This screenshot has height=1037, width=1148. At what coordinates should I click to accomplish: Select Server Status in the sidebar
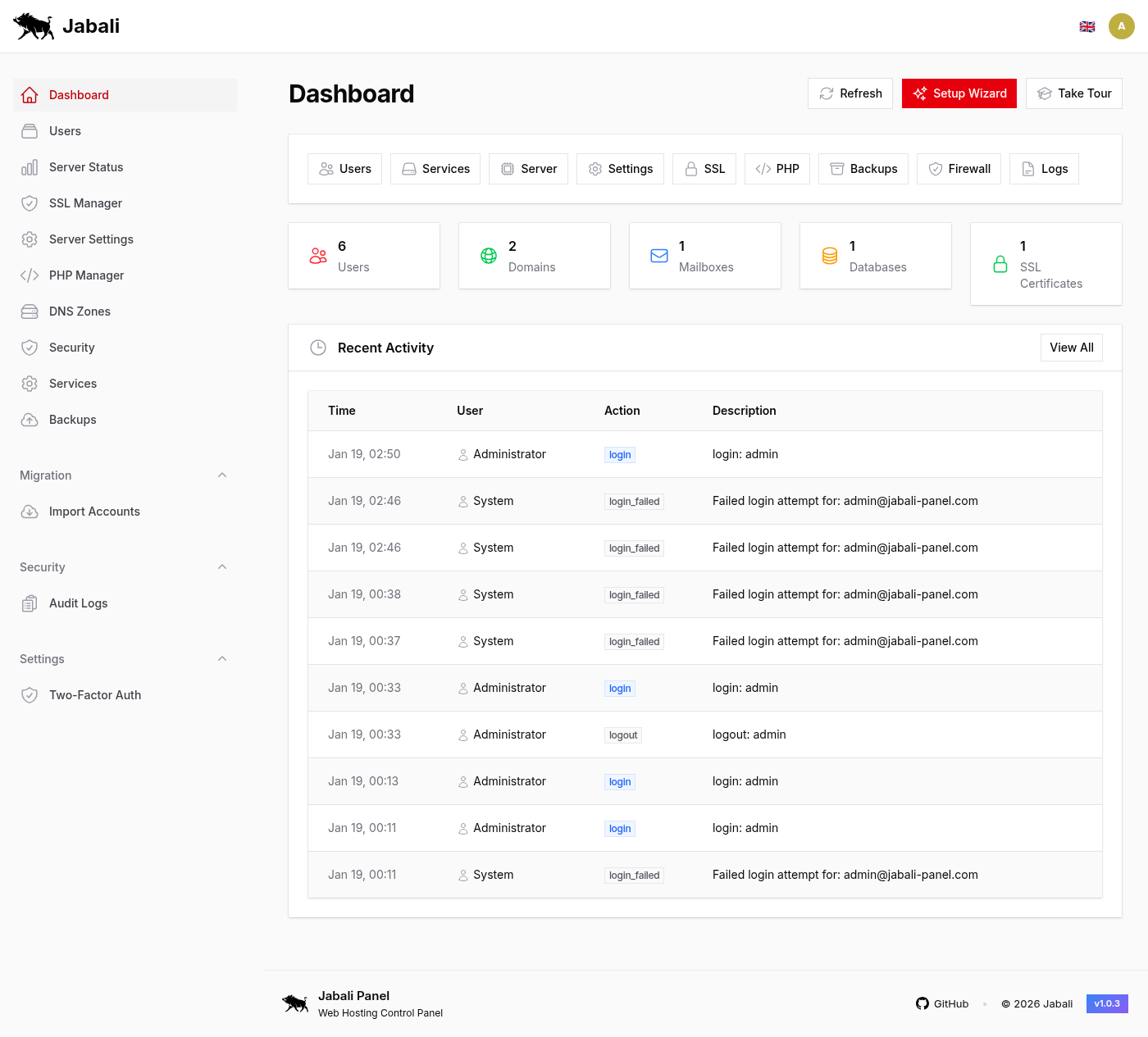click(86, 167)
